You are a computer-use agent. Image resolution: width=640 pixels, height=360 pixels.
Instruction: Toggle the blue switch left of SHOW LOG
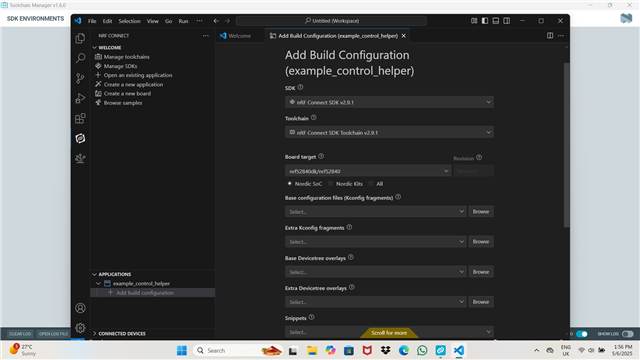(582, 334)
